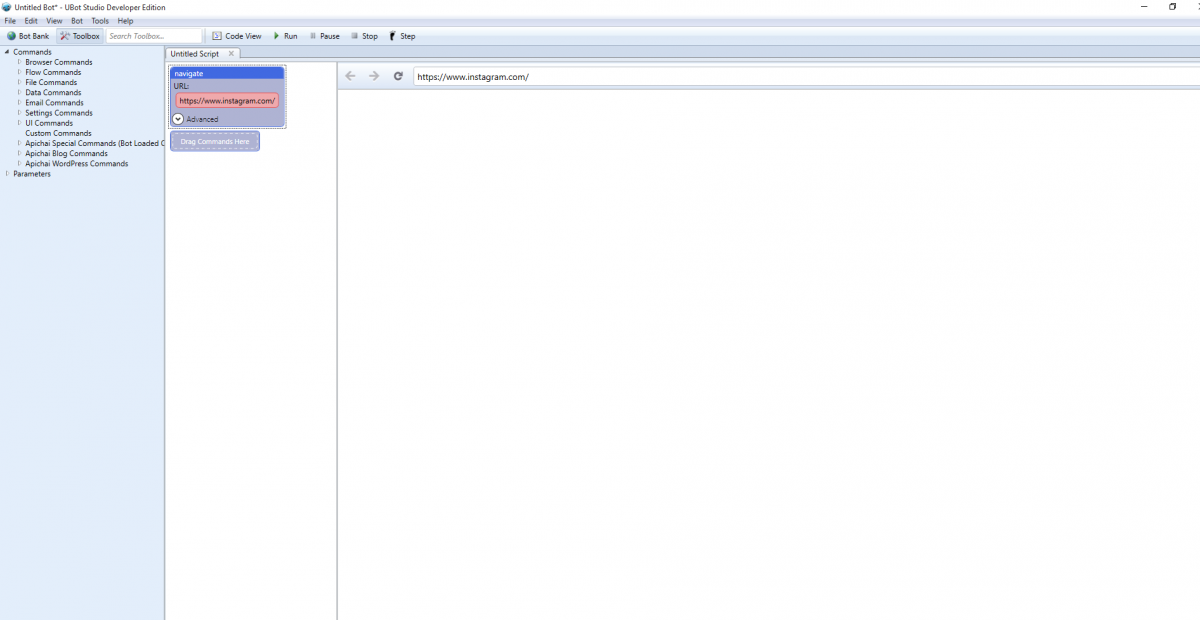Expand Data Commands category
The width and height of the screenshot is (1200, 620).
click(19, 92)
